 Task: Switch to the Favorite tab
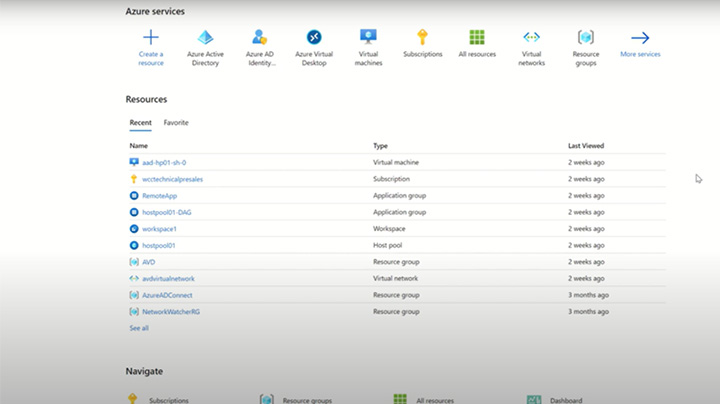176,123
